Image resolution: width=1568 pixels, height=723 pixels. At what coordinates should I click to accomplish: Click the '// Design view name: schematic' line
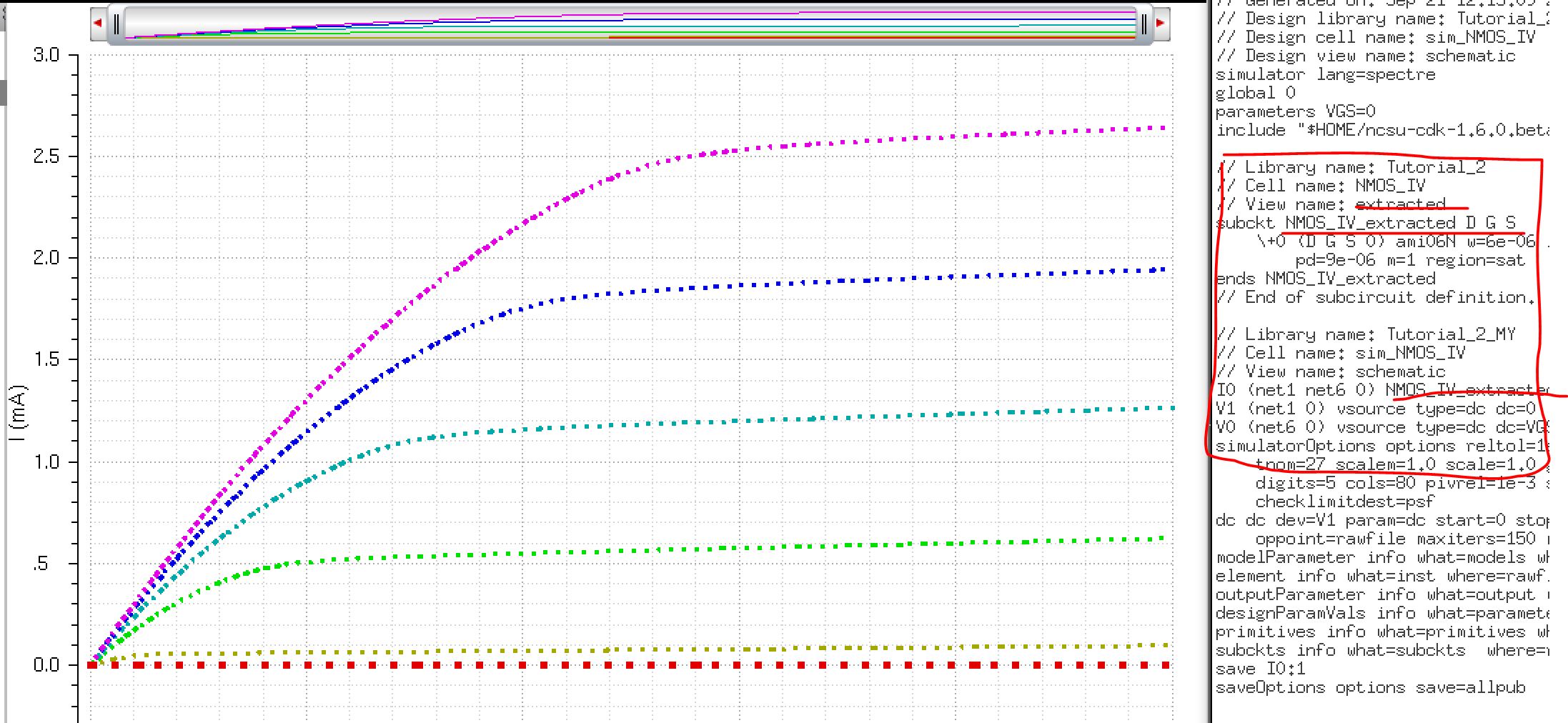point(1365,56)
